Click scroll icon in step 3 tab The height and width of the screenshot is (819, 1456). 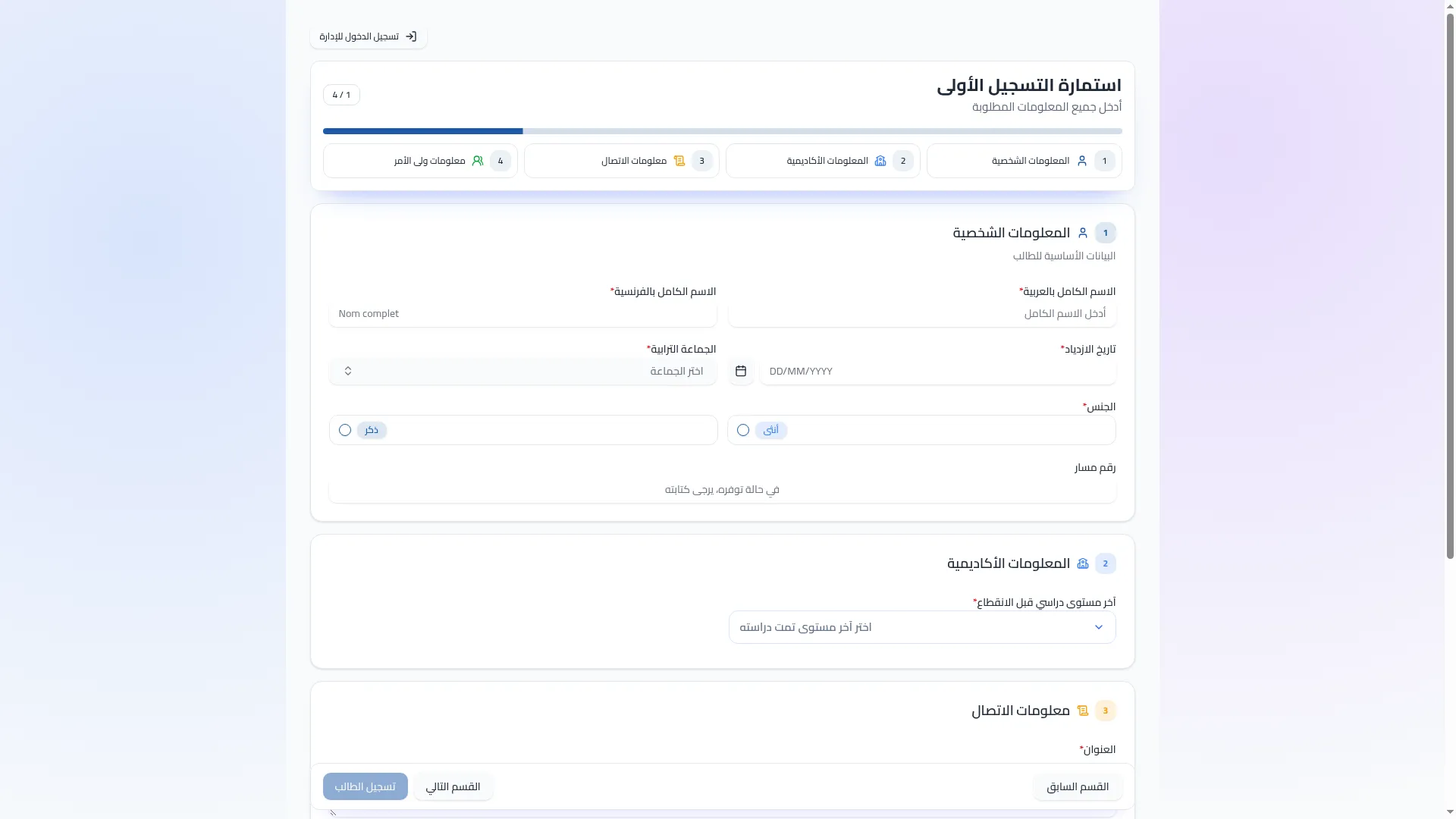click(679, 161)
